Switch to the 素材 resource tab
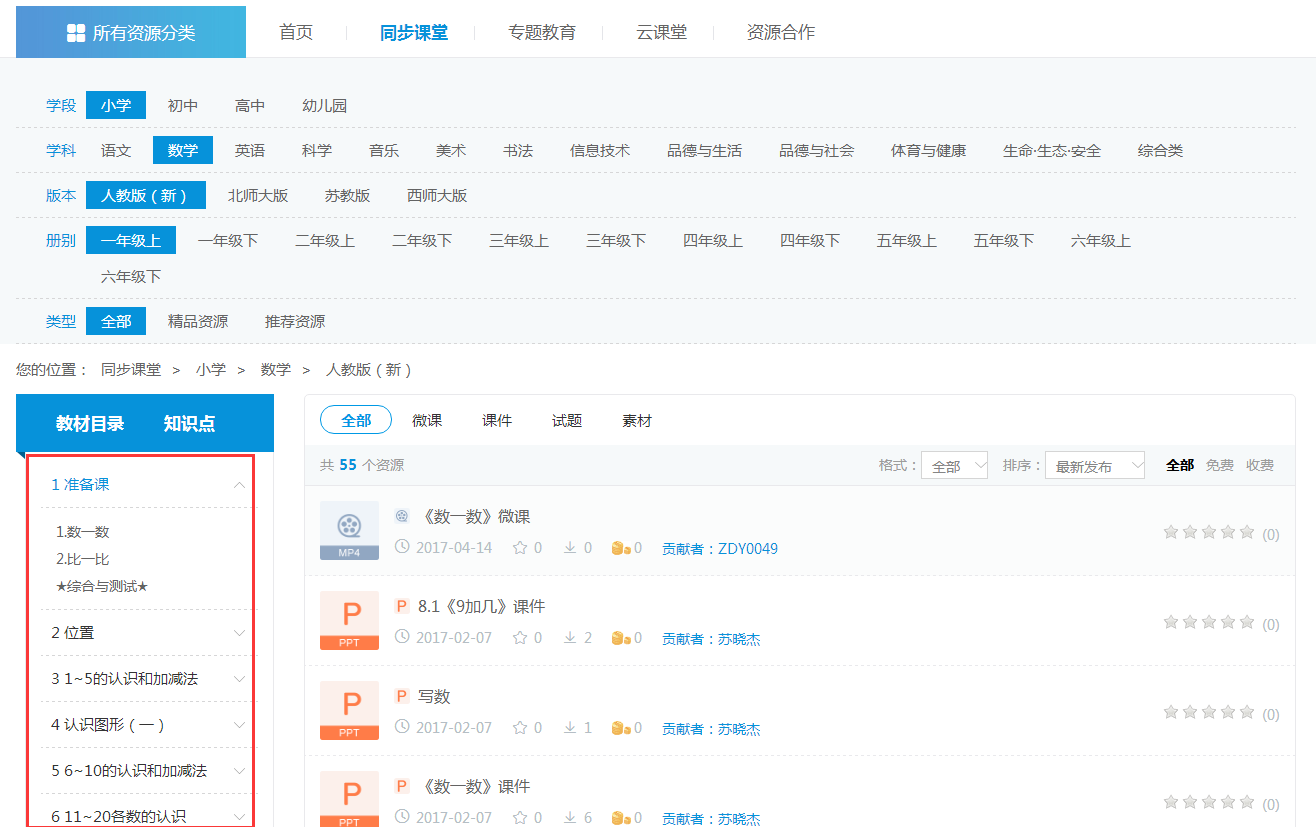The width and height of the screenshot is (1316, 827). pos(637,420)
